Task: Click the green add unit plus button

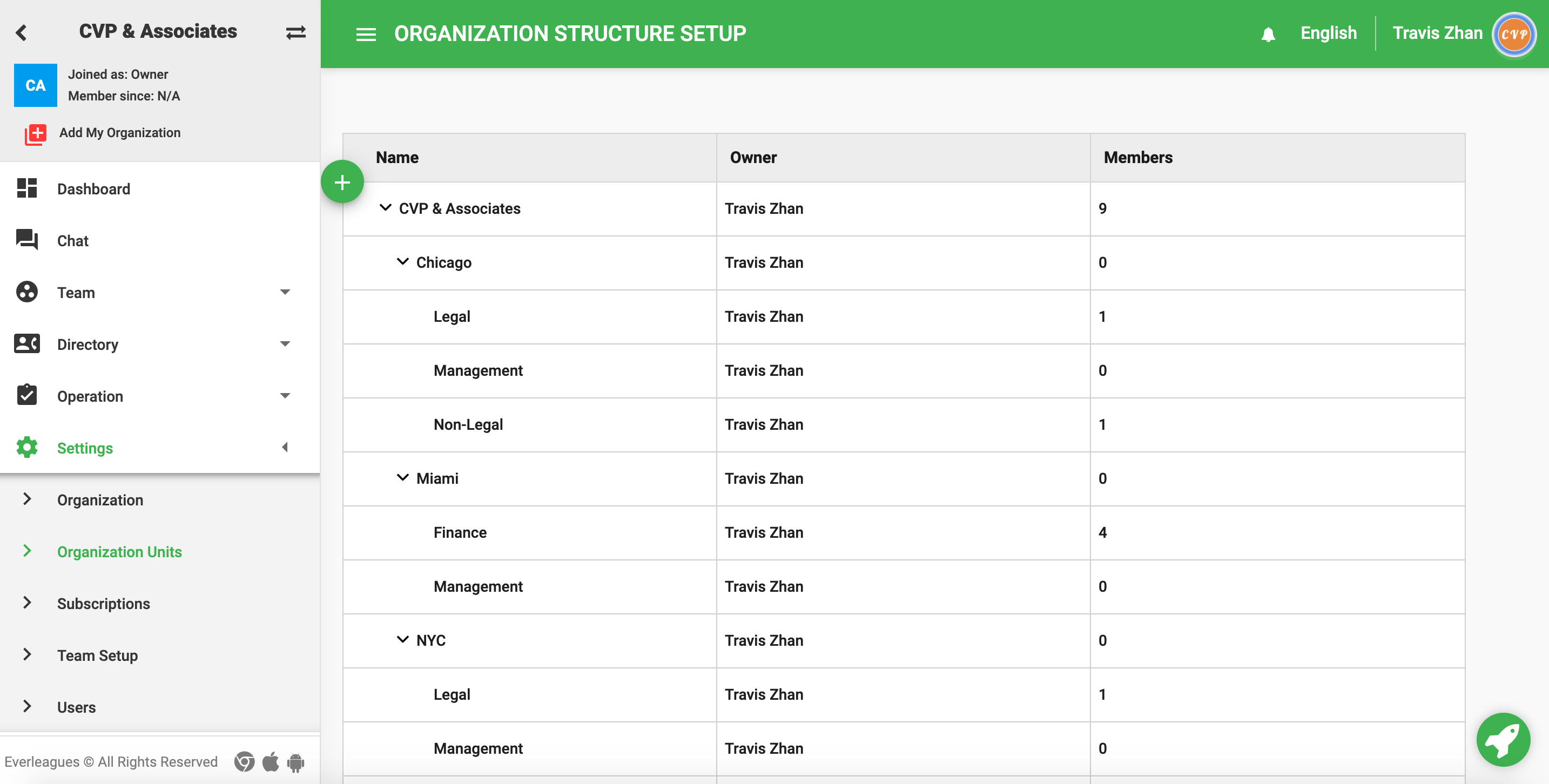Action: click(x=342, y=181)
